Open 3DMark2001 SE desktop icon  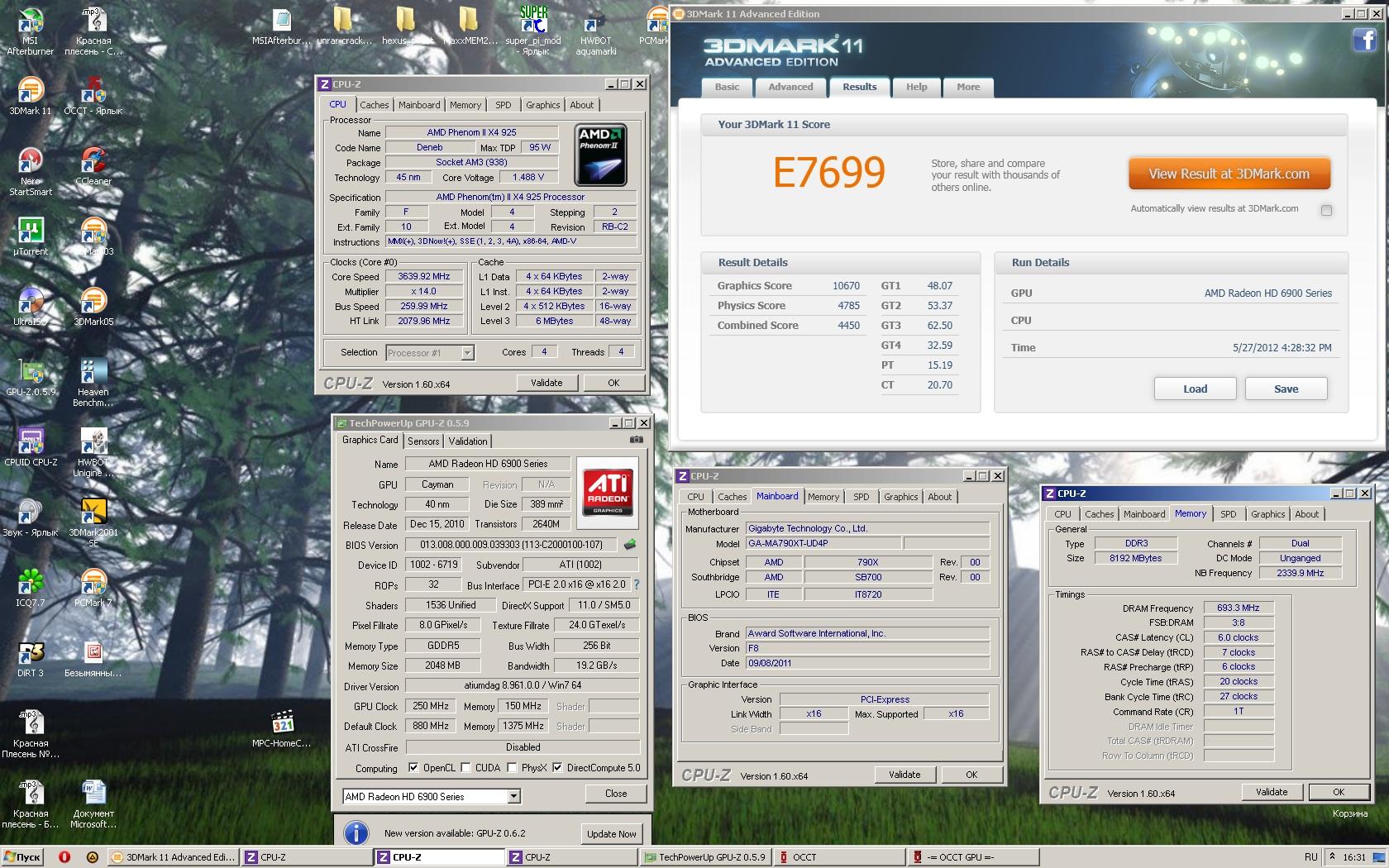[93, 522]
